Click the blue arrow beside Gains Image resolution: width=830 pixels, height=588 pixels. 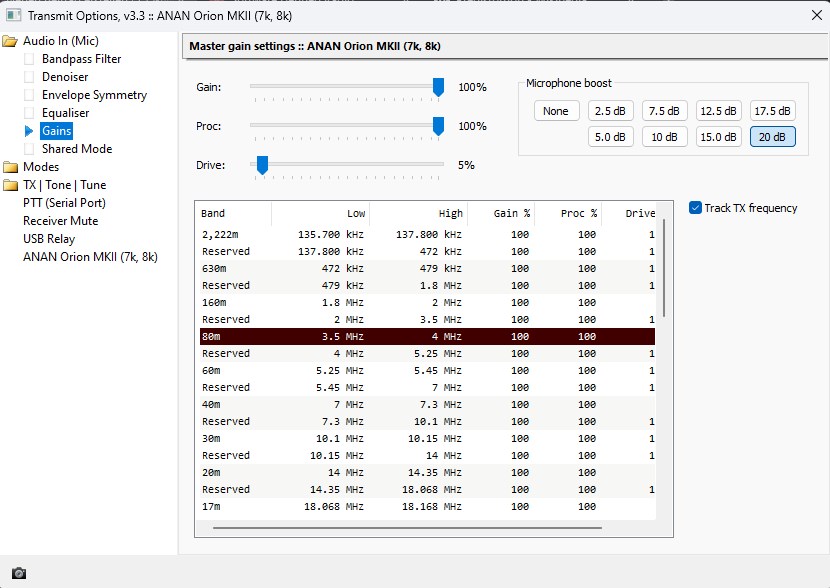[29, 131]
